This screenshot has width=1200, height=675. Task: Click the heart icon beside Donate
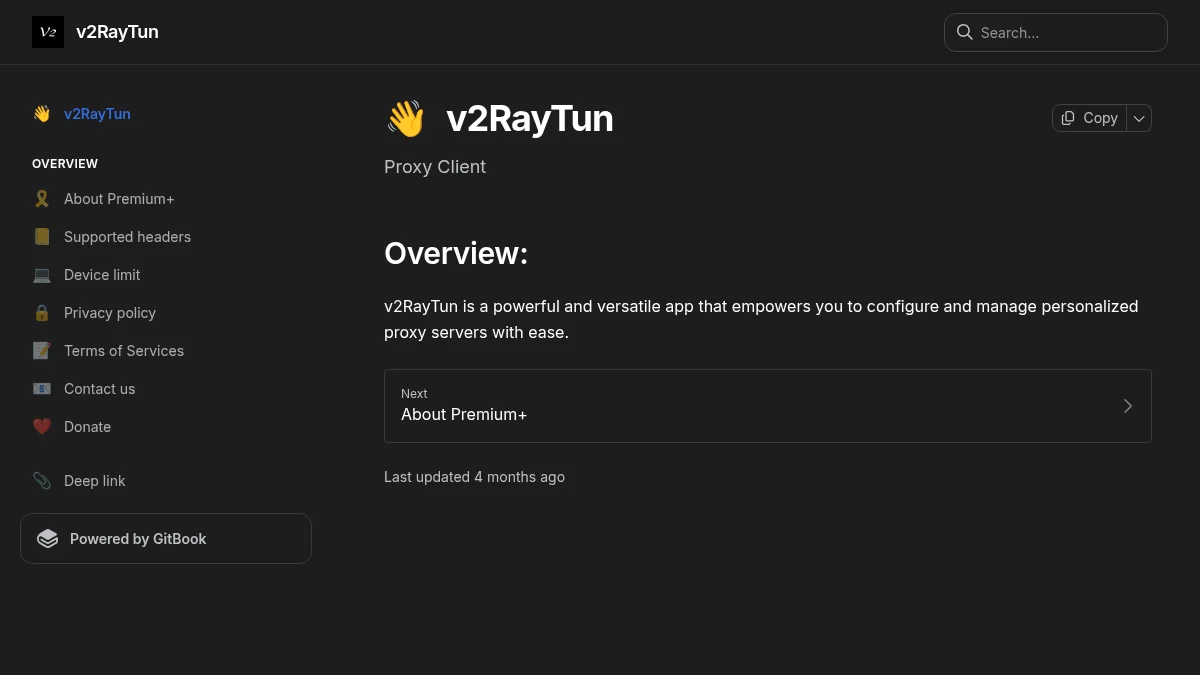[41, 427]
